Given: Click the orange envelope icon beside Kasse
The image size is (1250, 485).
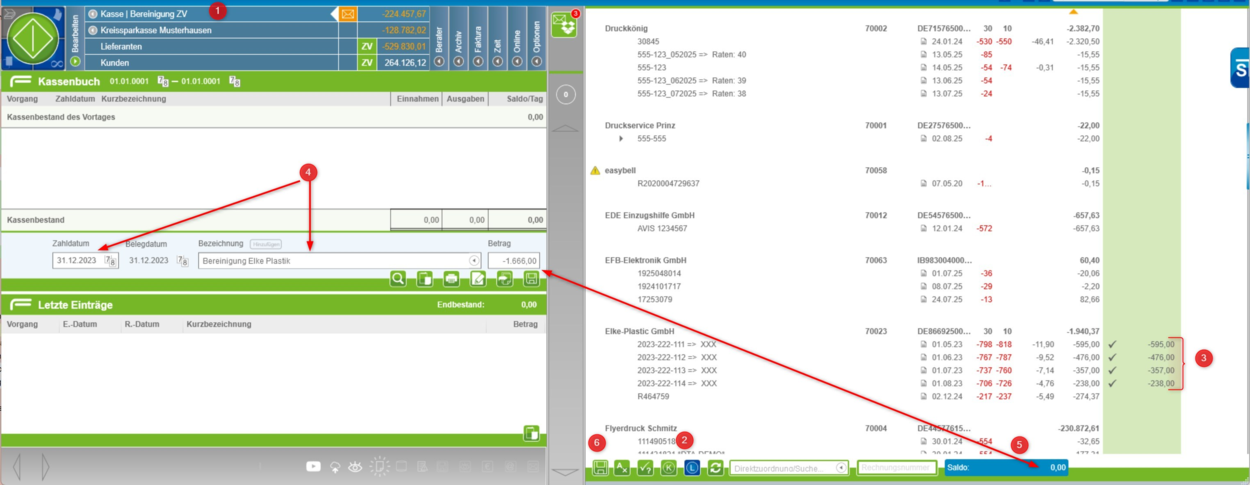Looking at the screenshot, I should pos(348,14).
